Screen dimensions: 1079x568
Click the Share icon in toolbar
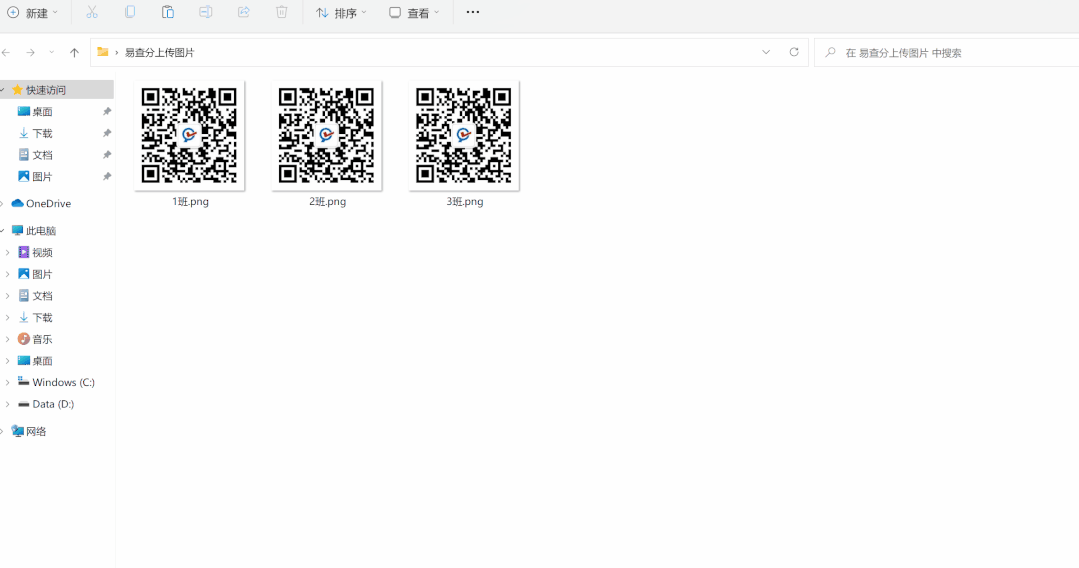click(244, 12)
